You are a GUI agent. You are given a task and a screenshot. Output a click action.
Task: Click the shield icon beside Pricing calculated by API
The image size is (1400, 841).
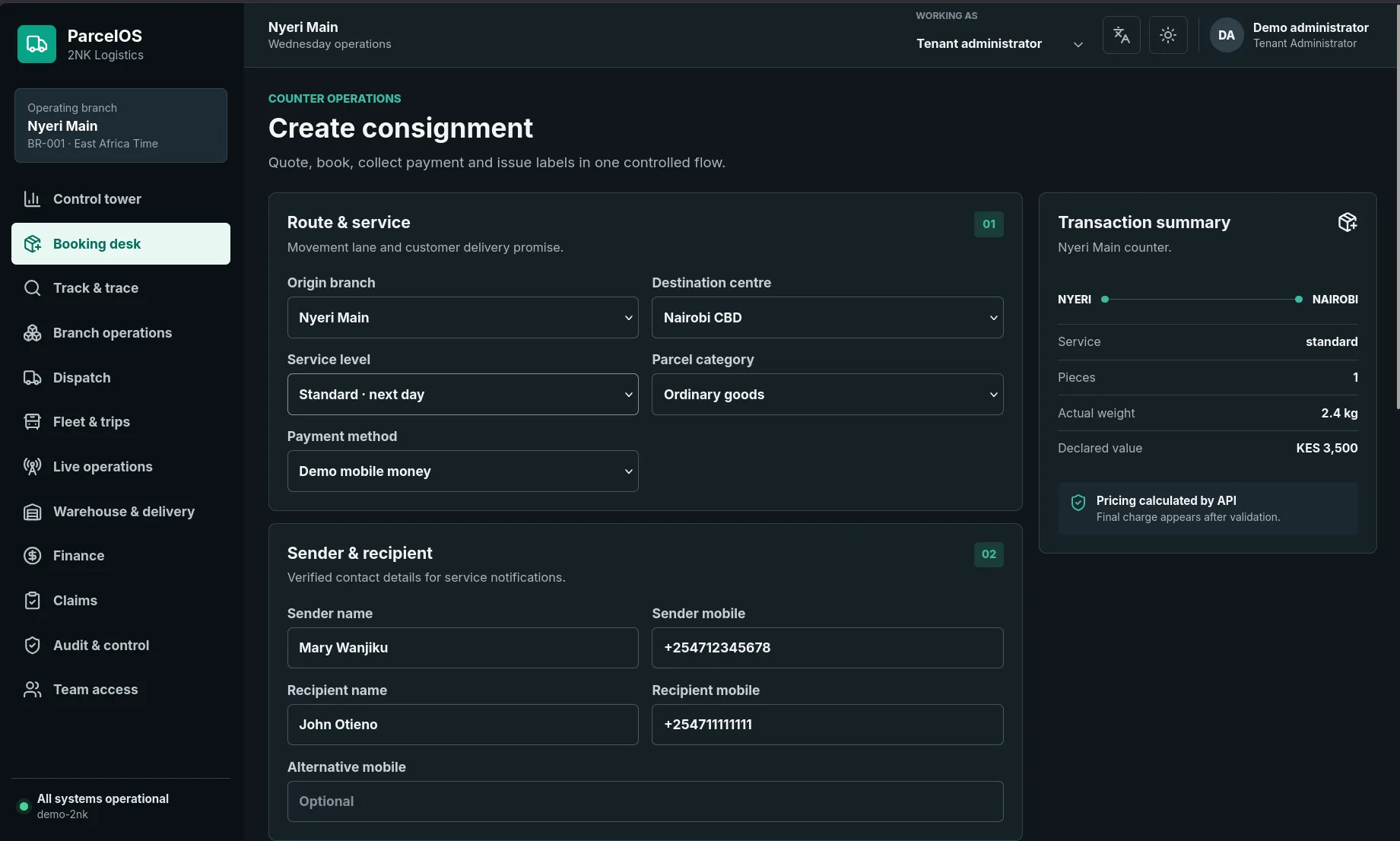click(x=1078, y=503)
